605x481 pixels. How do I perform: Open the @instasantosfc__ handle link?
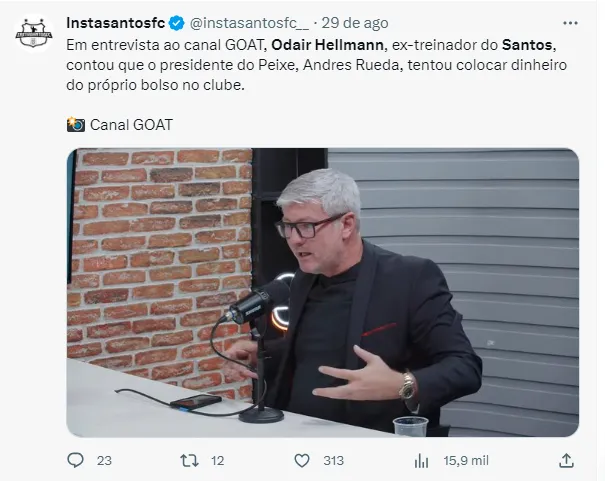coord(249,23)
